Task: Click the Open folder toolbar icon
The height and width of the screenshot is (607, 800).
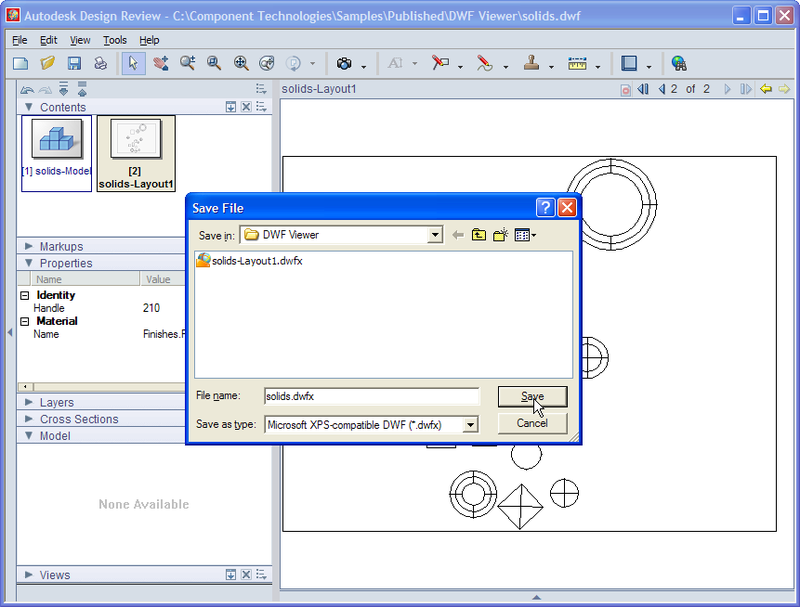Action: tap(47, 63)
